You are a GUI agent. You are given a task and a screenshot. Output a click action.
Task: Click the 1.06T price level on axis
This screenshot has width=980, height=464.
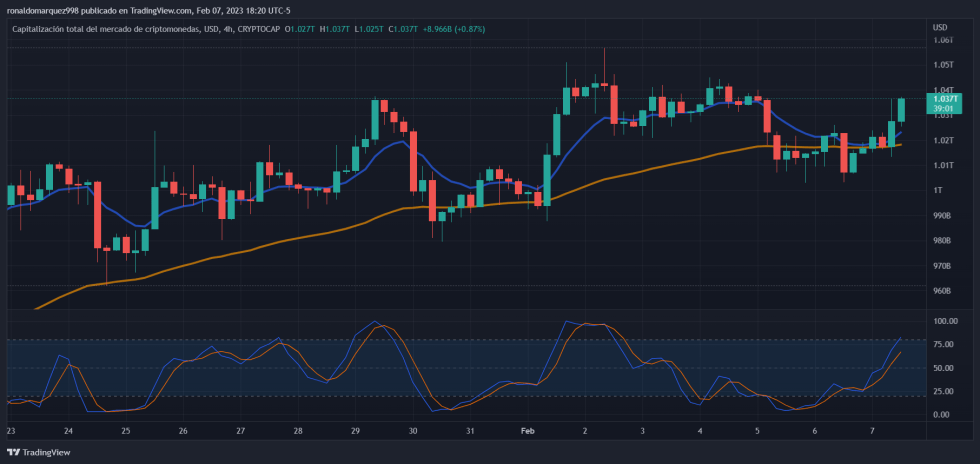point(942,40)
